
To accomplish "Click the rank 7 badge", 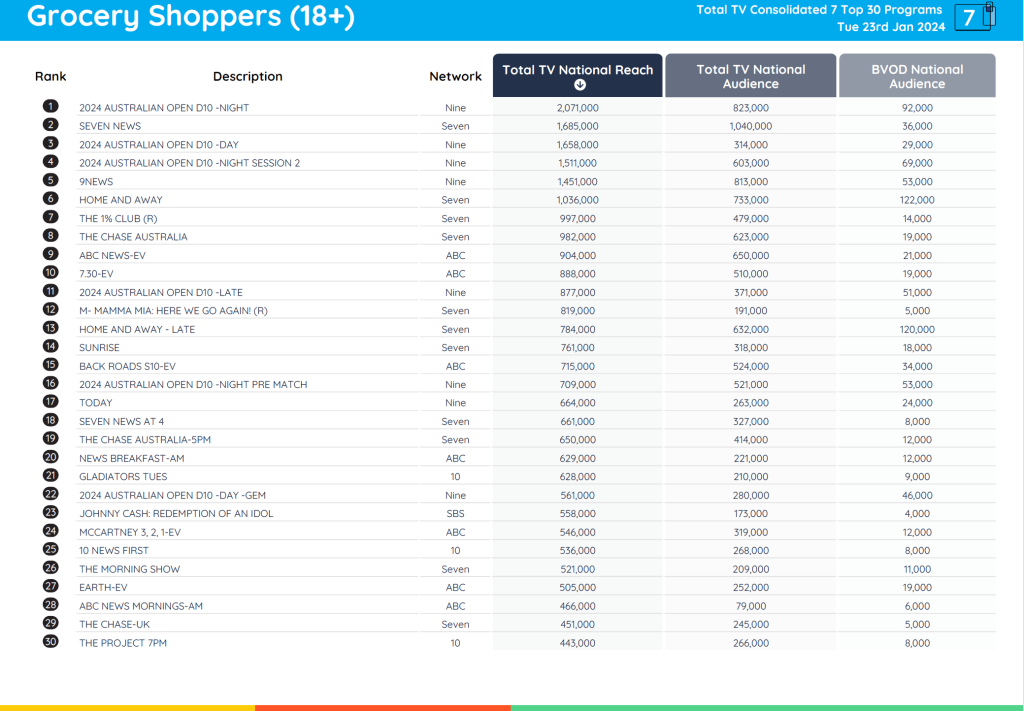I will tap(50, 217).
